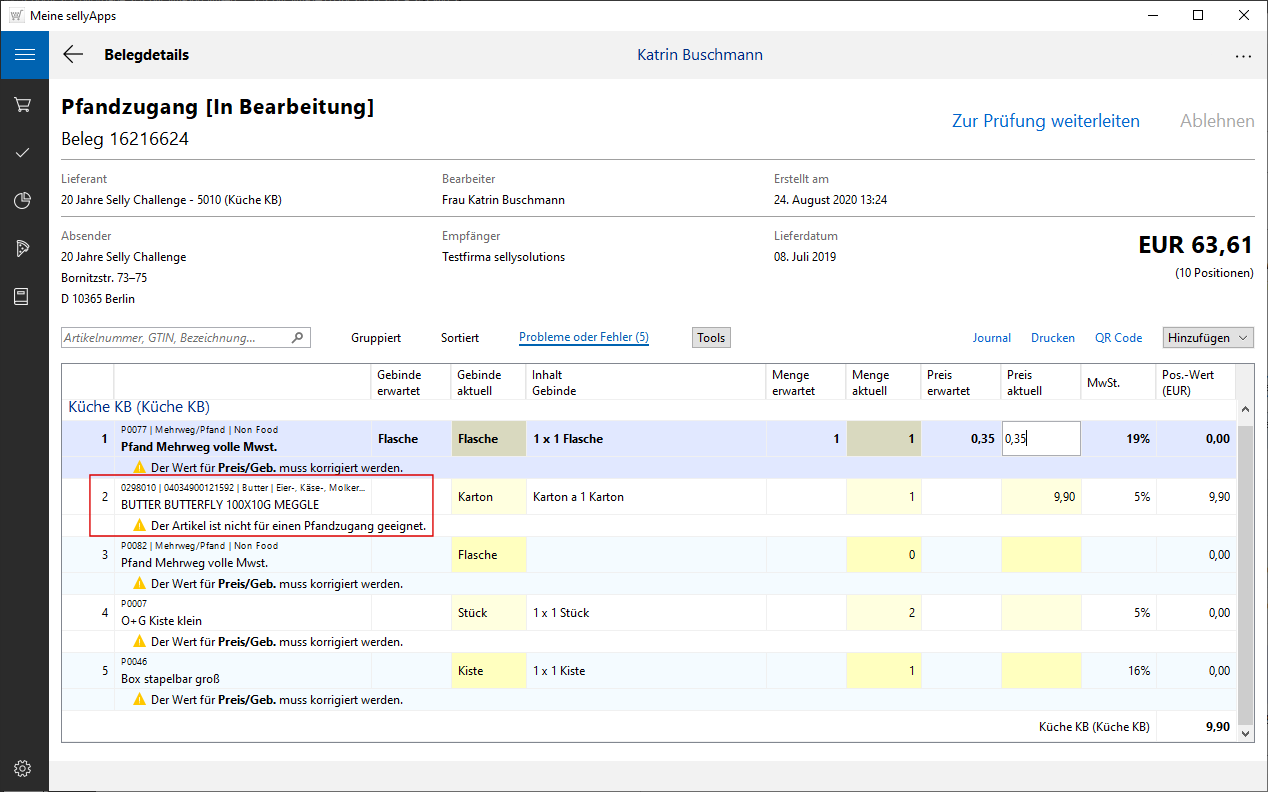The height and width of the screenshot is (792, 1268).
Task: Click the sidebar icon below the pie chart
Action: coord(24,249)
